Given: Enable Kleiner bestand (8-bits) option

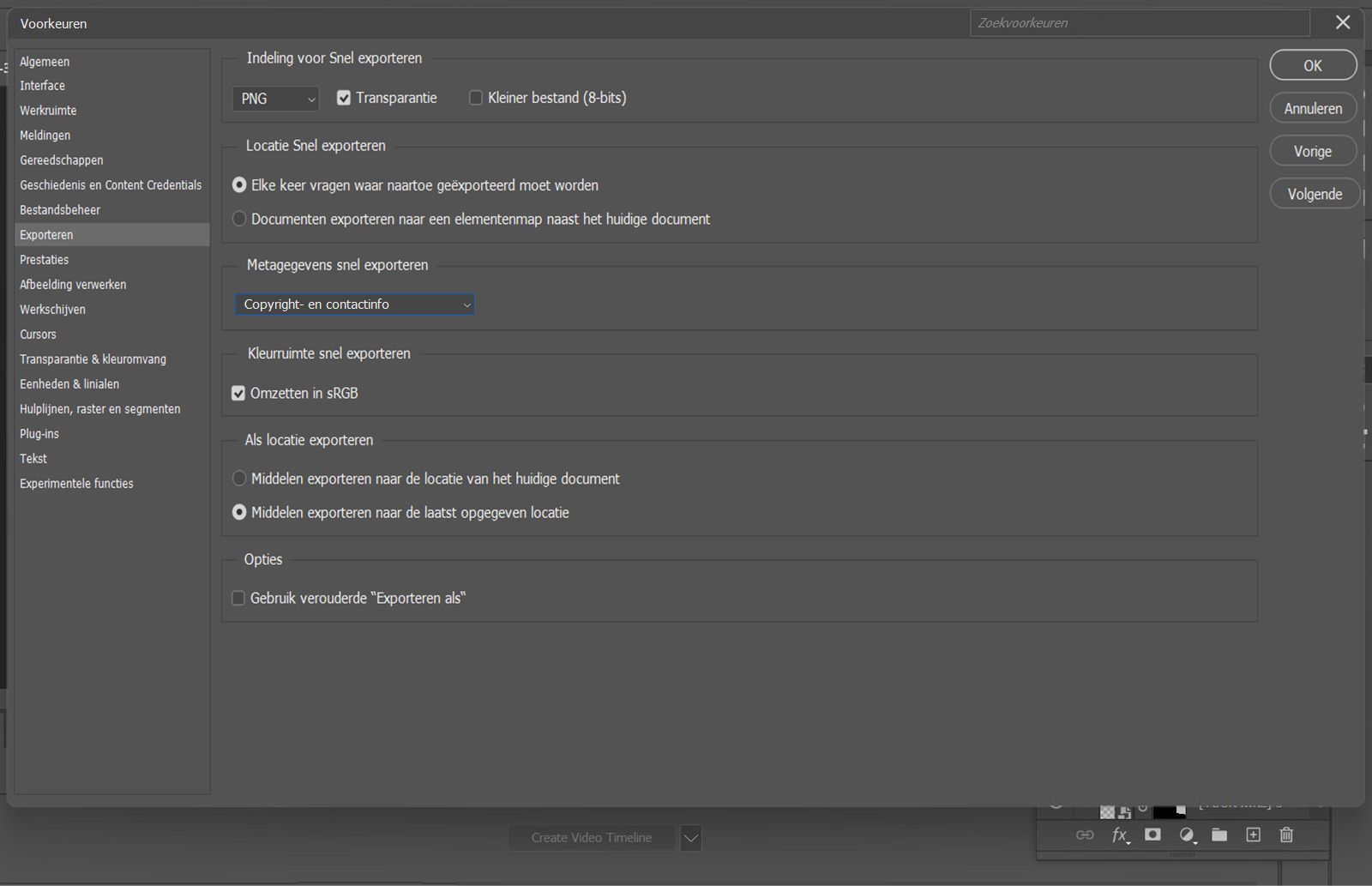Looking at the screenshot, I should pos(476,98).
